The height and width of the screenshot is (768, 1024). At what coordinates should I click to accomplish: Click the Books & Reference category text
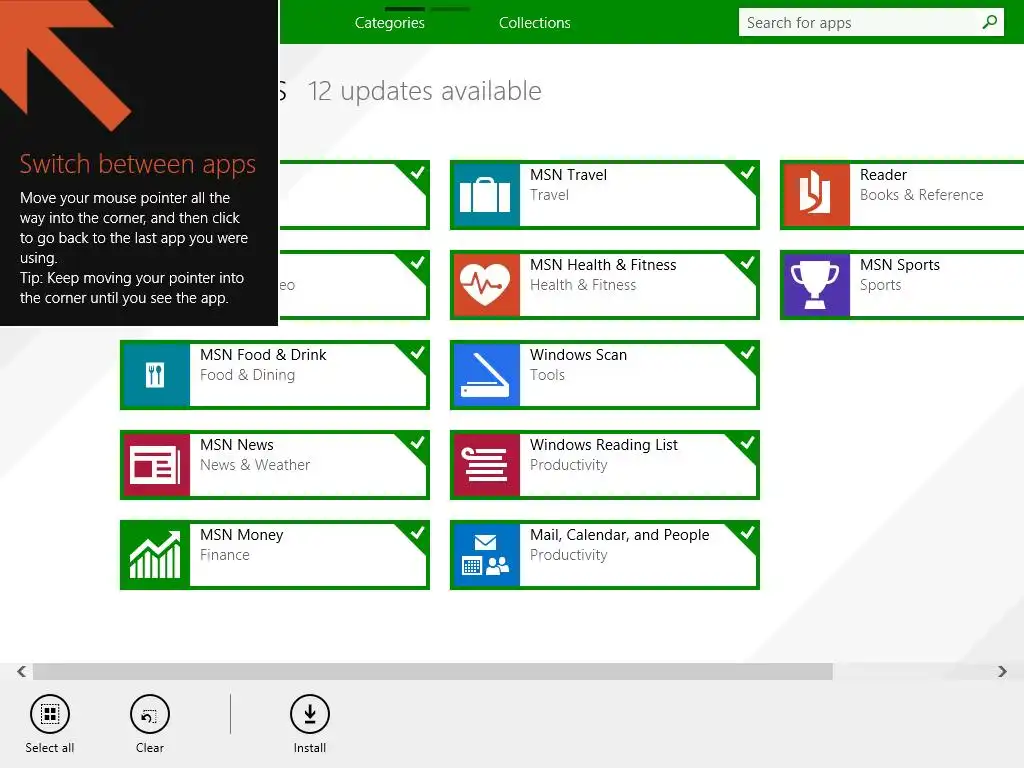click(x=921, y=195)
